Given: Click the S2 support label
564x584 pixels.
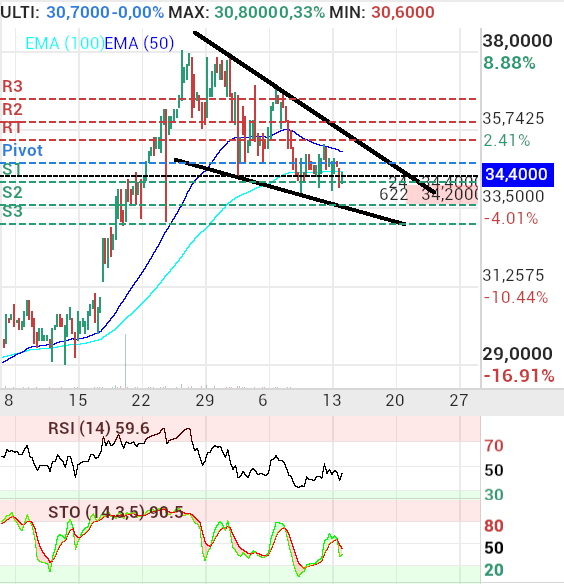Looking at the screenshot, I should pyautogui.click(x=13, y=193).
